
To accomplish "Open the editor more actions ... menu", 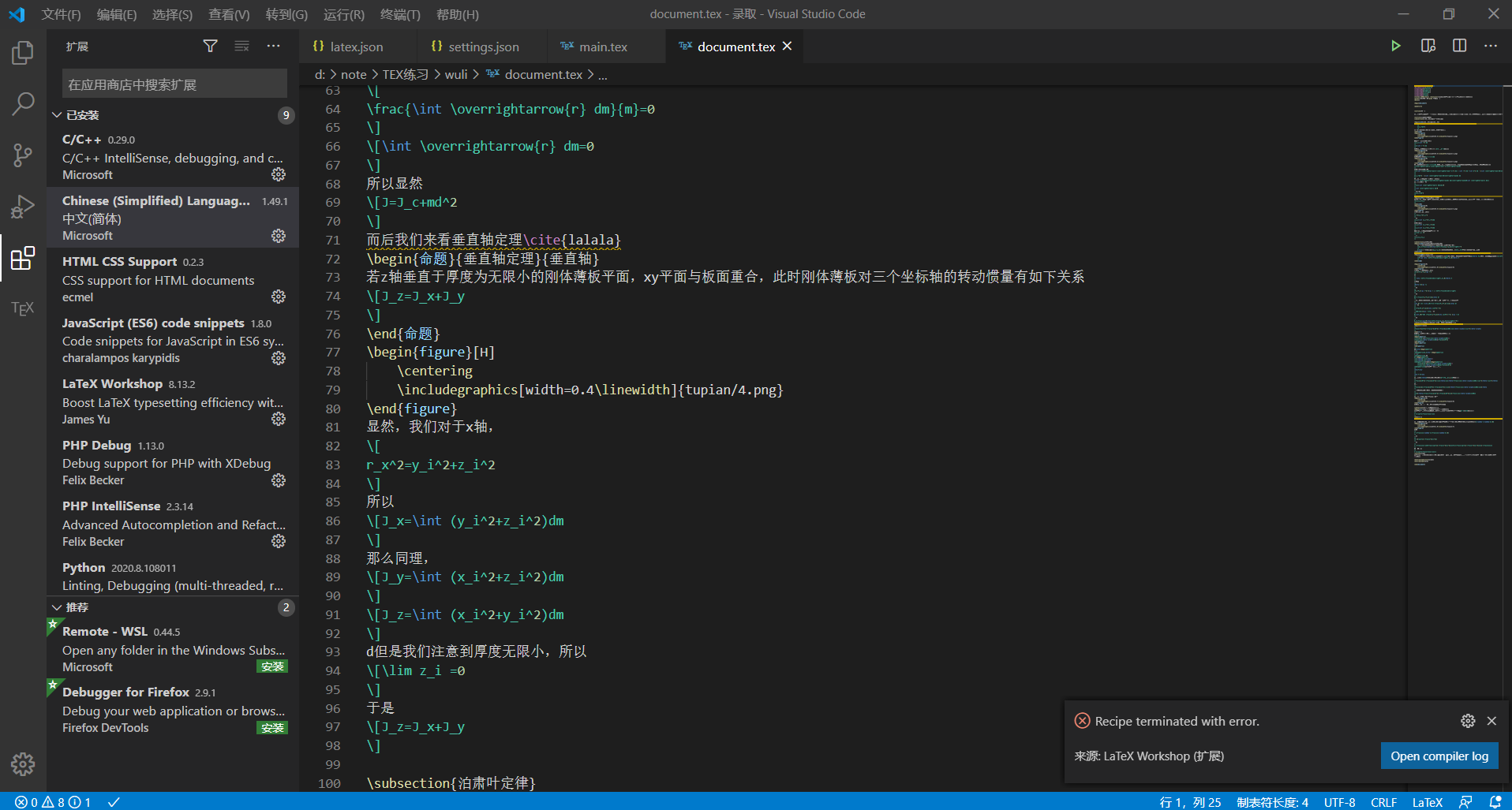I will [1491, 46].
